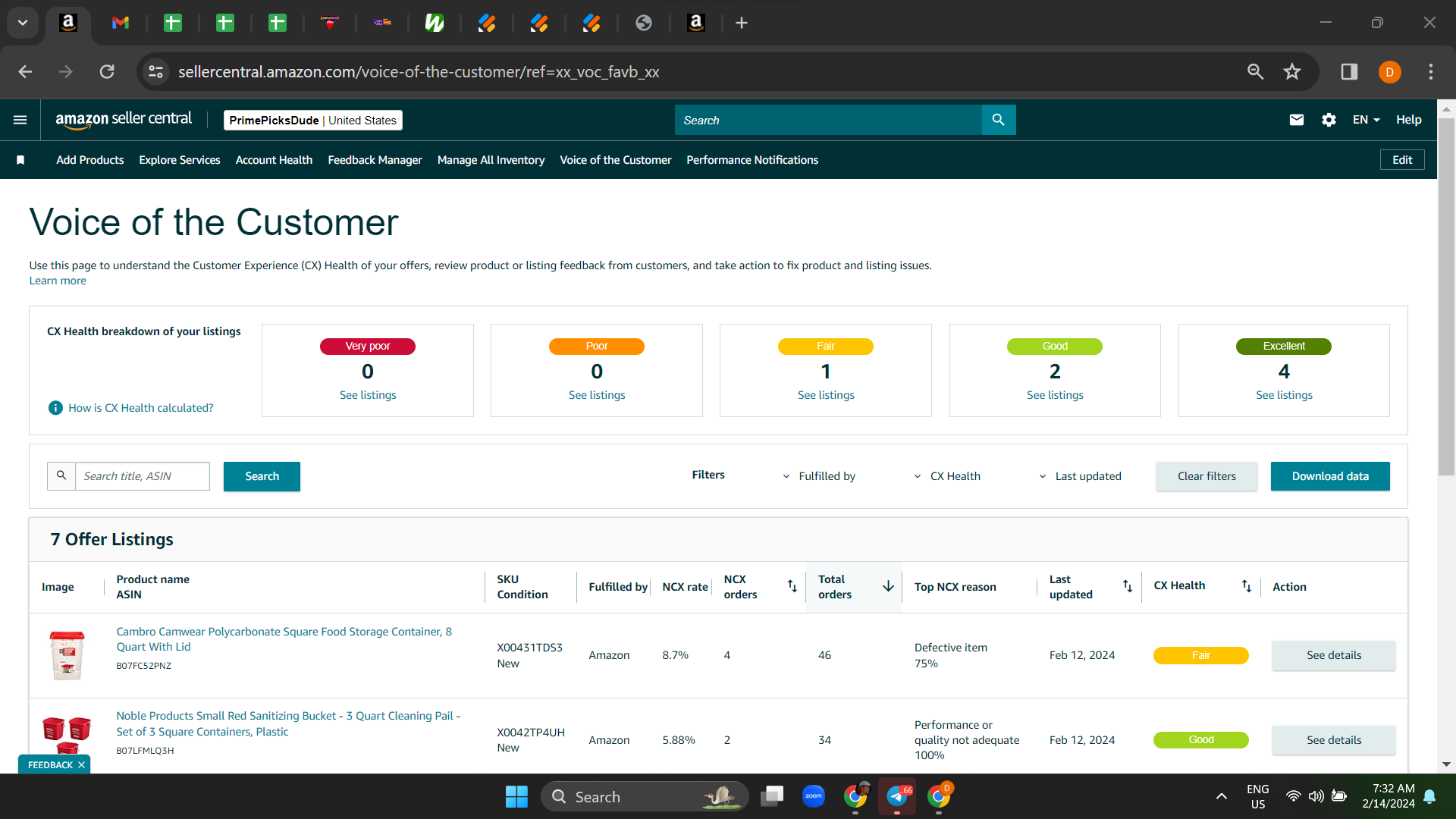Click the page vertical scrollbar
The image size is (1456, 819).
[1446, 296]
